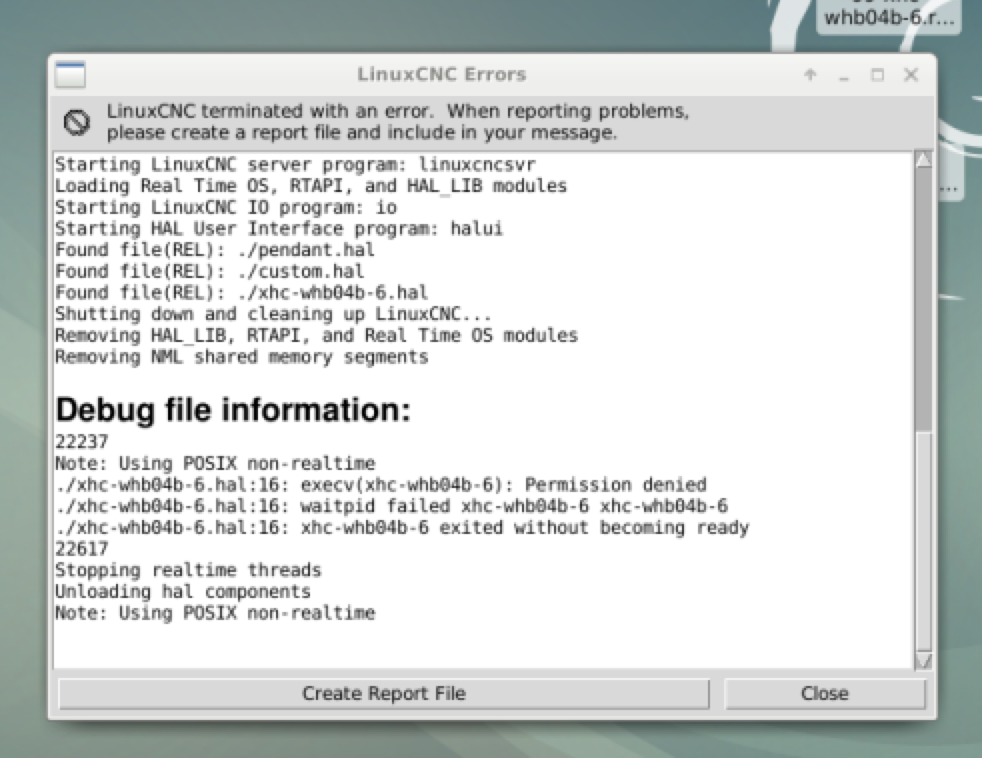Click the 'exited without becoming ready' line

coord(402,527)
